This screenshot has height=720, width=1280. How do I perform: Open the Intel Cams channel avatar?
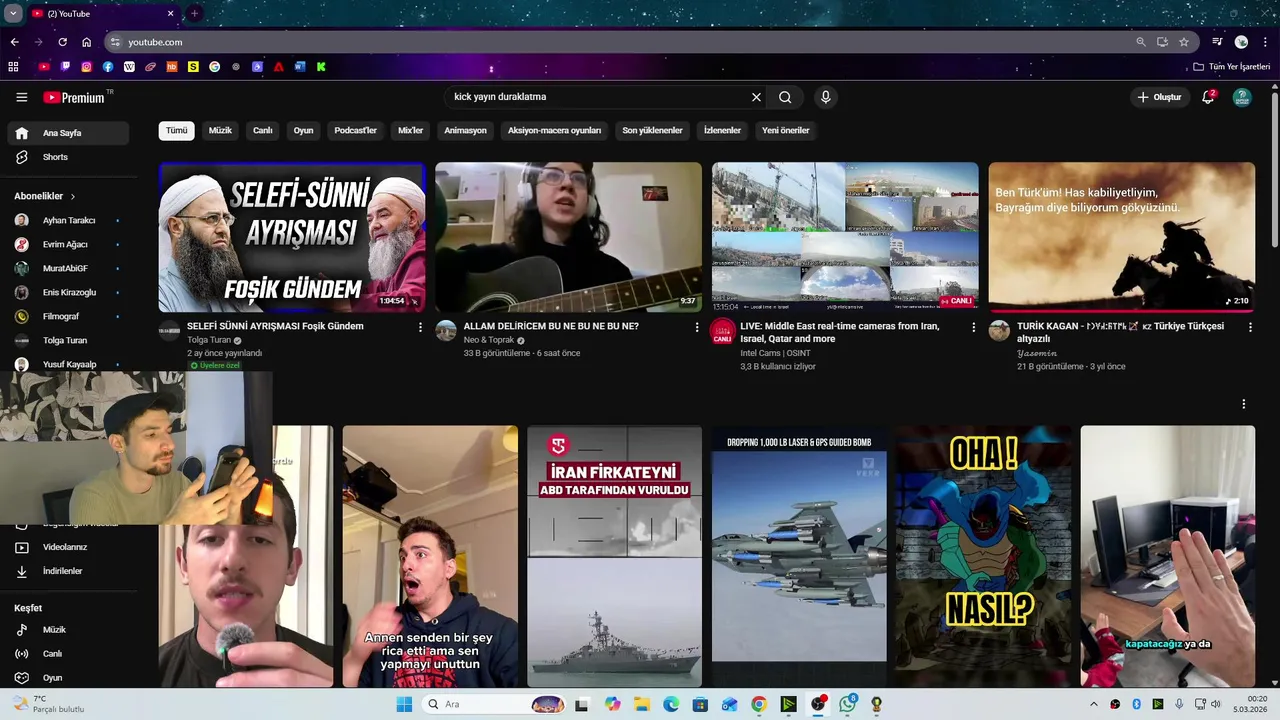722,332
